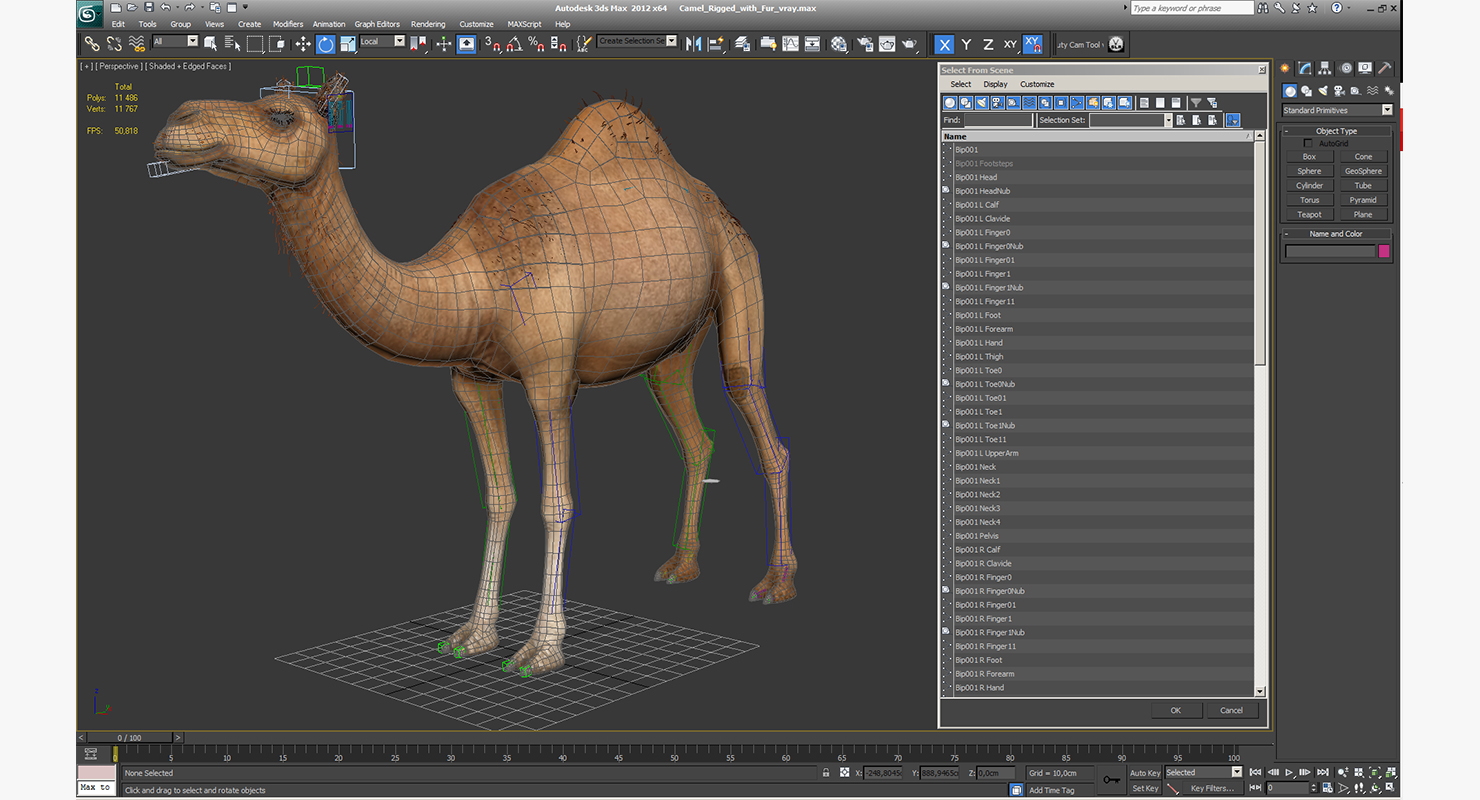Switch to the Modify command panel tab
The width and height of the screenshot is (1480, 800).
point(1305,68)
